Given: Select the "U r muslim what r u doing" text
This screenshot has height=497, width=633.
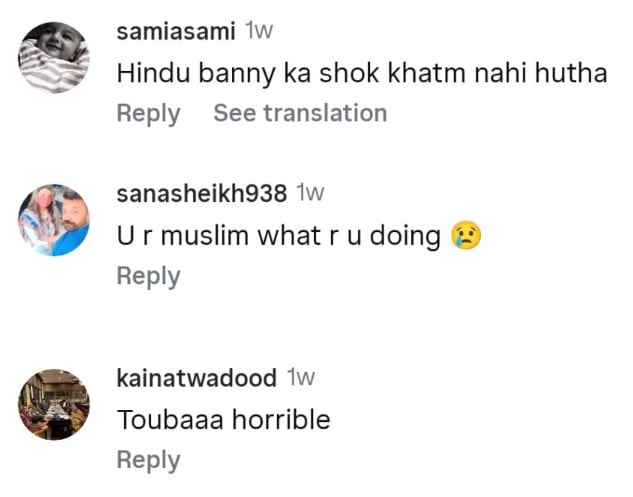Looking at the screenshot, I should click(279, 236).
